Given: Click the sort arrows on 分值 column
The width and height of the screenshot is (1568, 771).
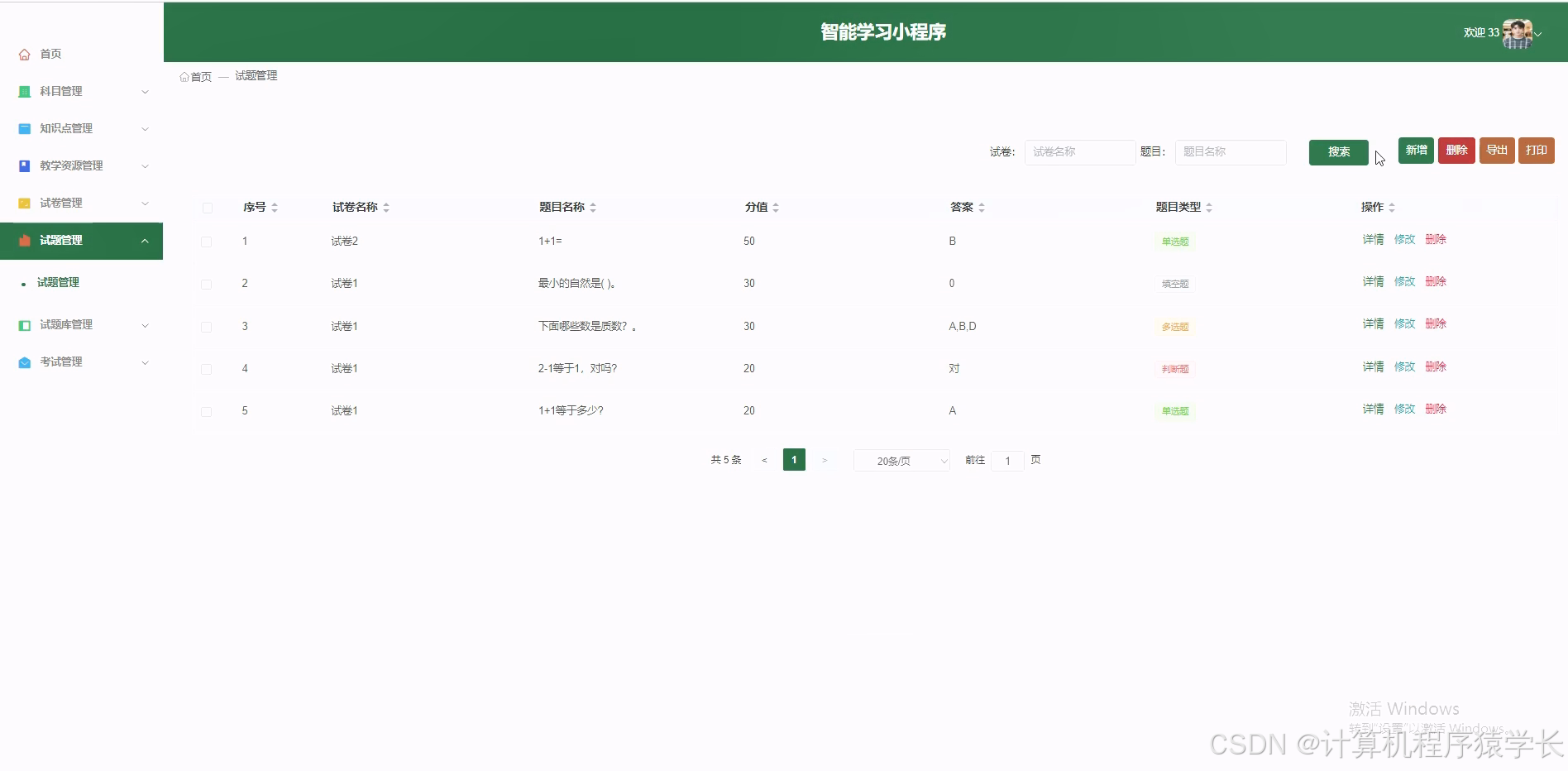Looking at the screenshot, I should tap(775, 207).
